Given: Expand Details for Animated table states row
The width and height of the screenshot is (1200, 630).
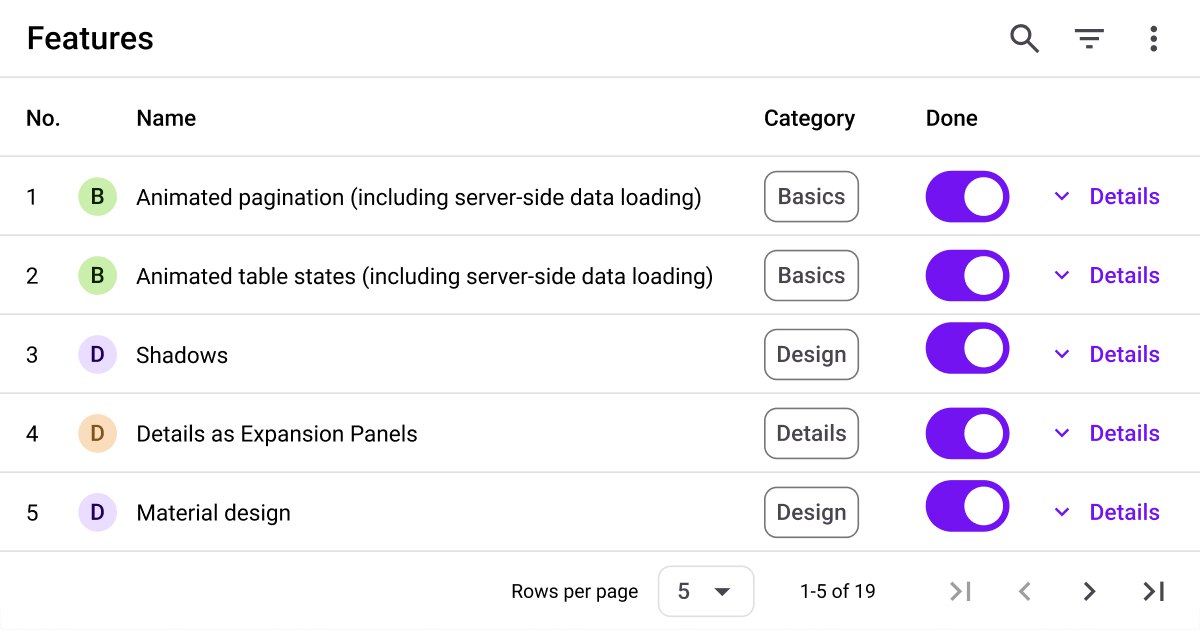Looking at the screenshot, I should [1107, 276].
